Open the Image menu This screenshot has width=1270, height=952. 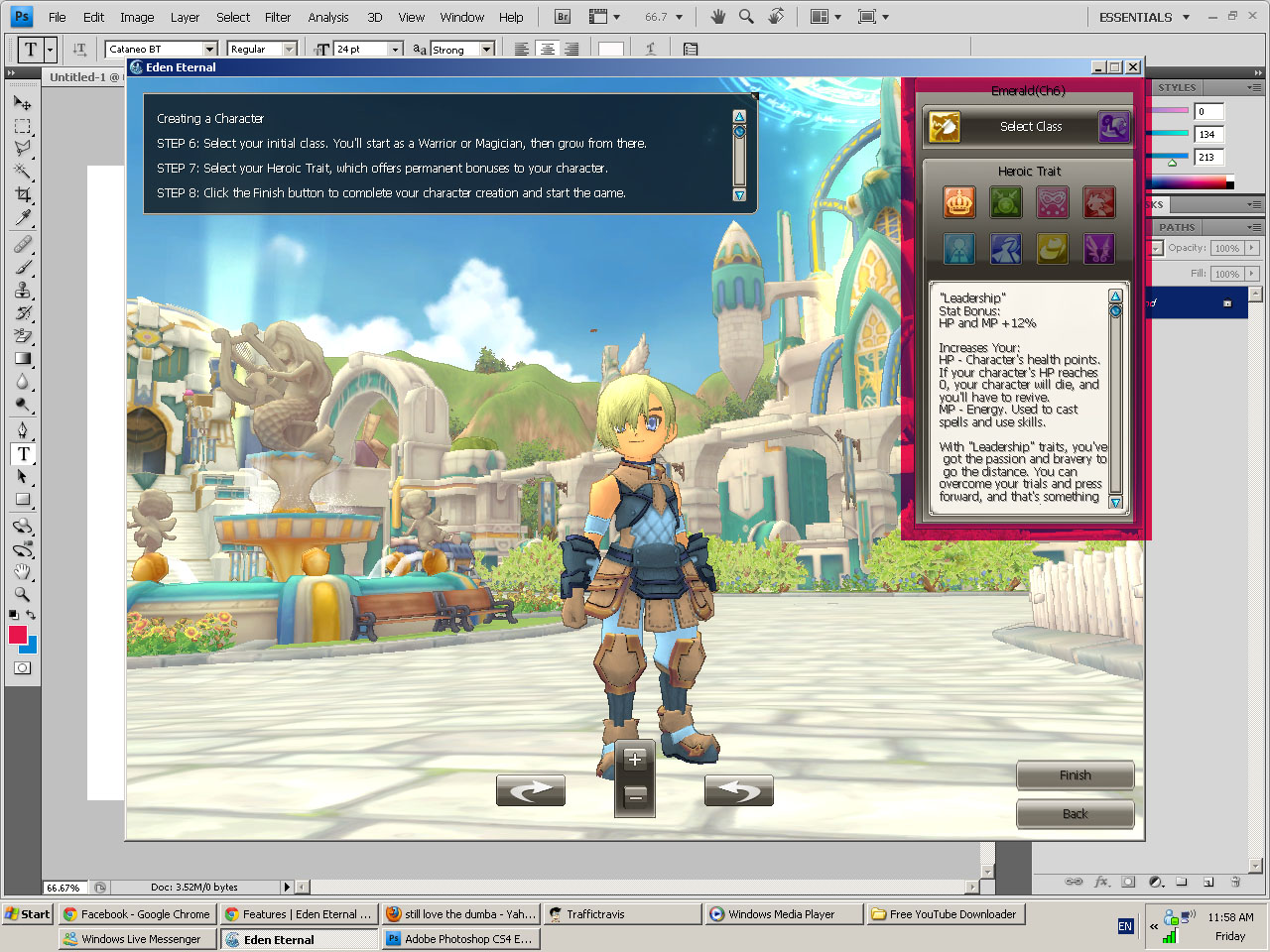pos(137,17)
